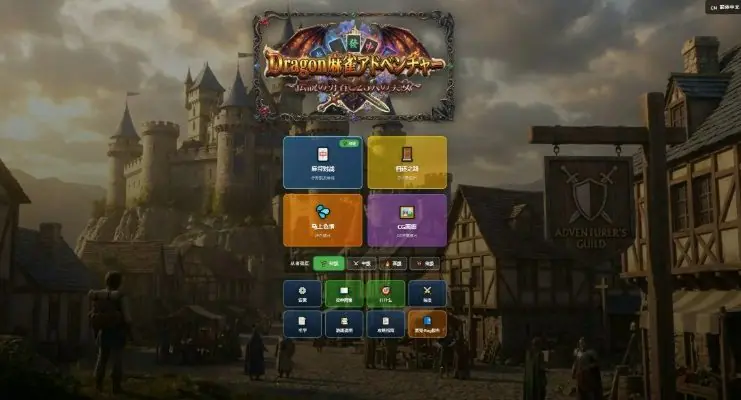Click the blue button with single document icon
This screenshot has width=741, height=400.
pos(302,324)
